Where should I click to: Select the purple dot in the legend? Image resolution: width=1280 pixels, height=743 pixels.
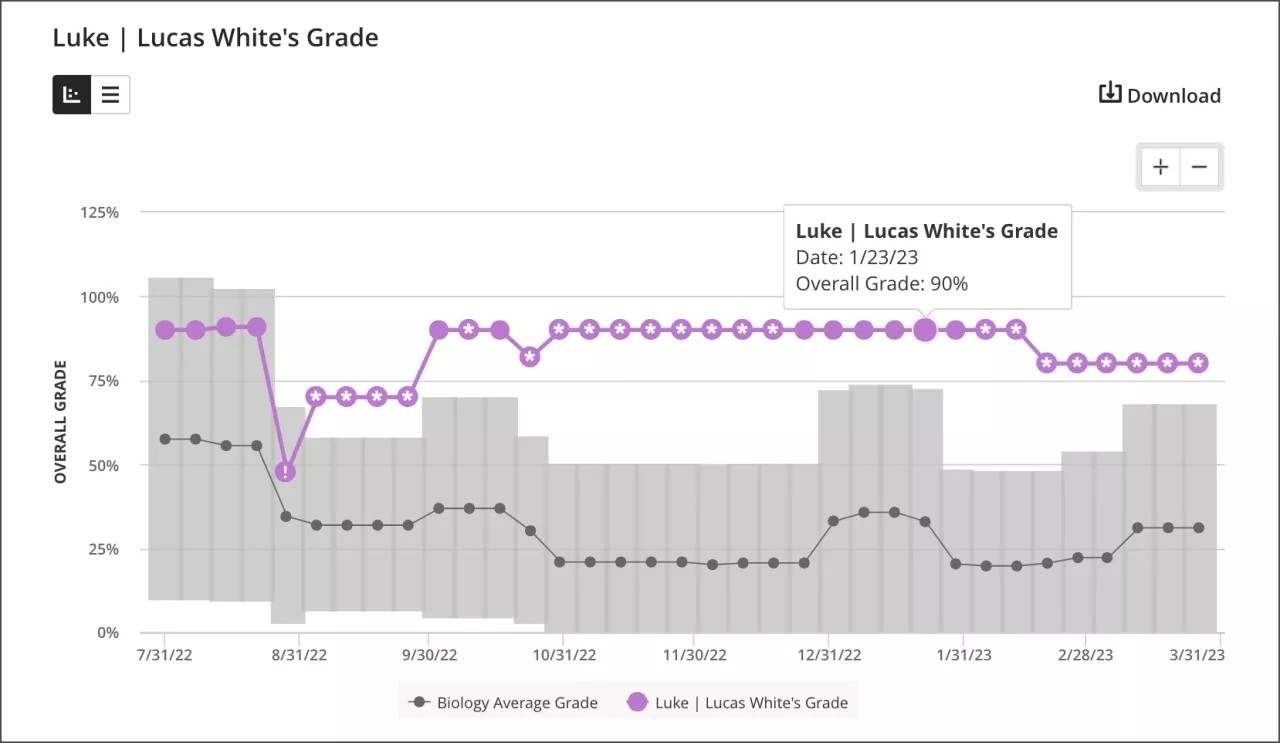[637, 702]
